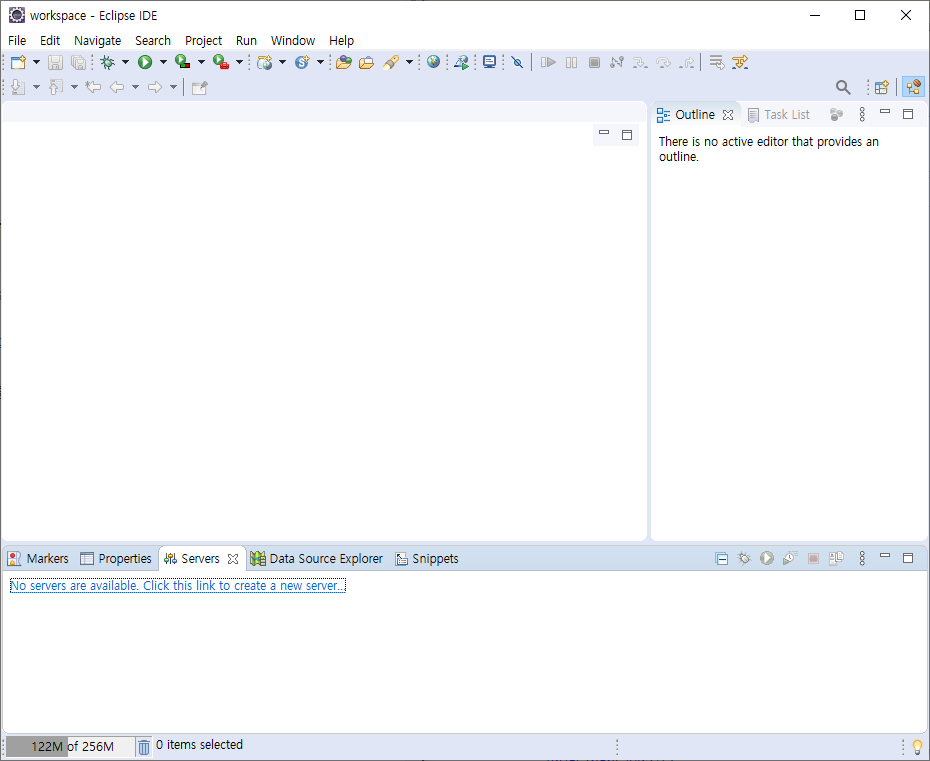
Task: Click the Save toolbar icon
Action: click(55, 62)
